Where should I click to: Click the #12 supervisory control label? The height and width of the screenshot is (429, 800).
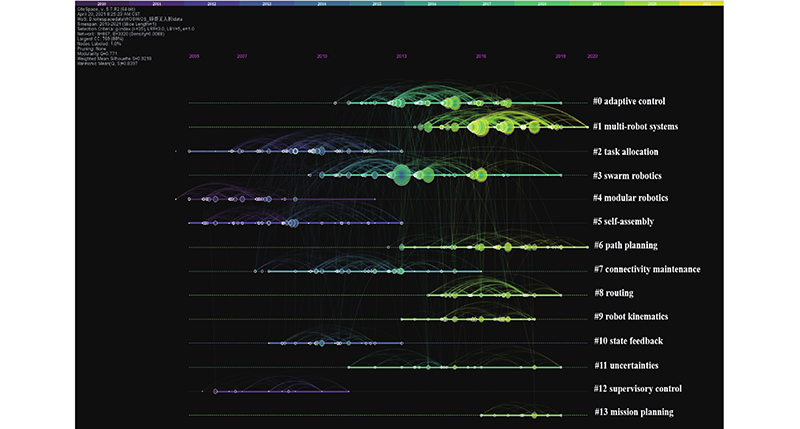[636, 389]
